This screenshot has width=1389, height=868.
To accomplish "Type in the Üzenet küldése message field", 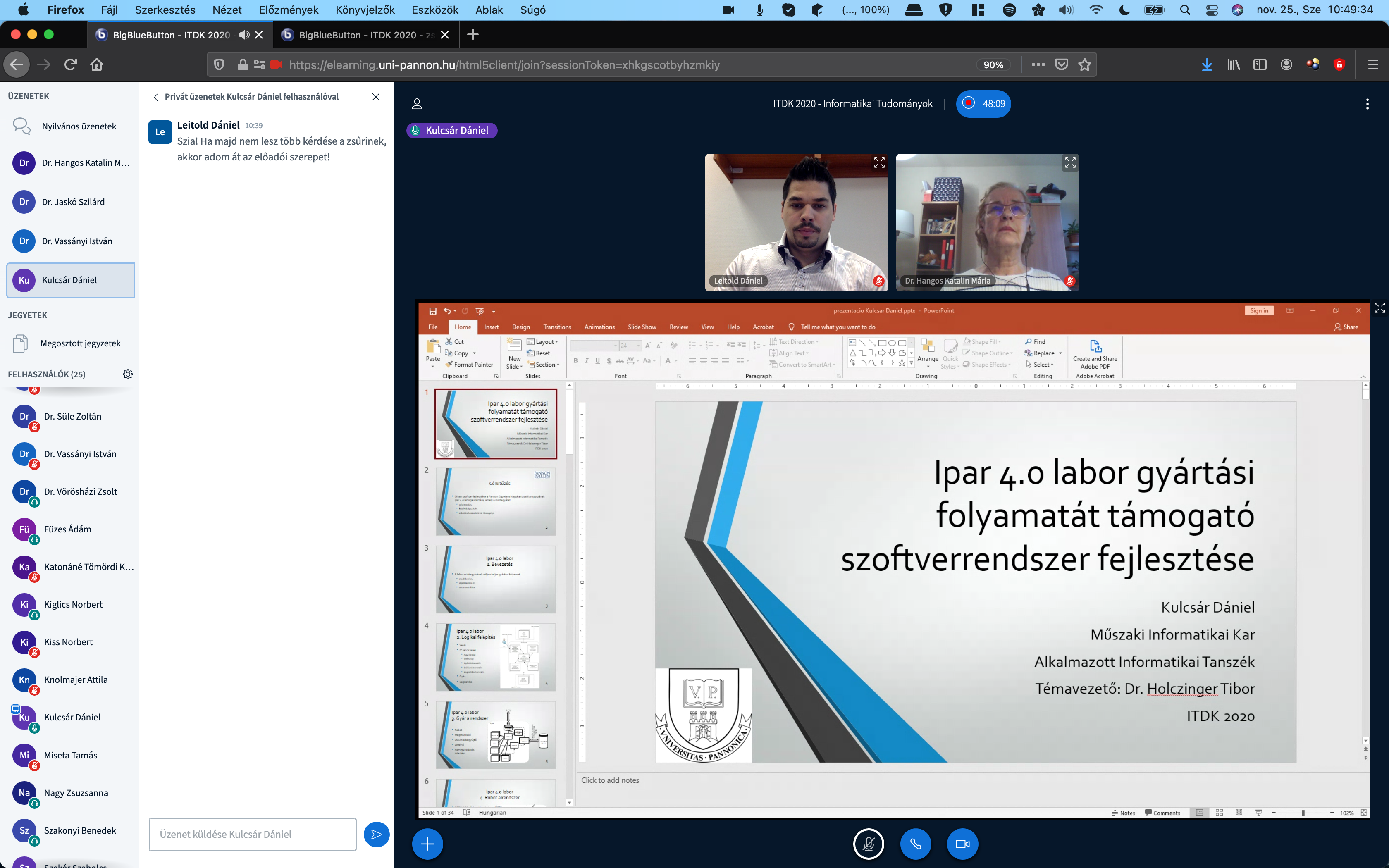I will coord(253,834).
